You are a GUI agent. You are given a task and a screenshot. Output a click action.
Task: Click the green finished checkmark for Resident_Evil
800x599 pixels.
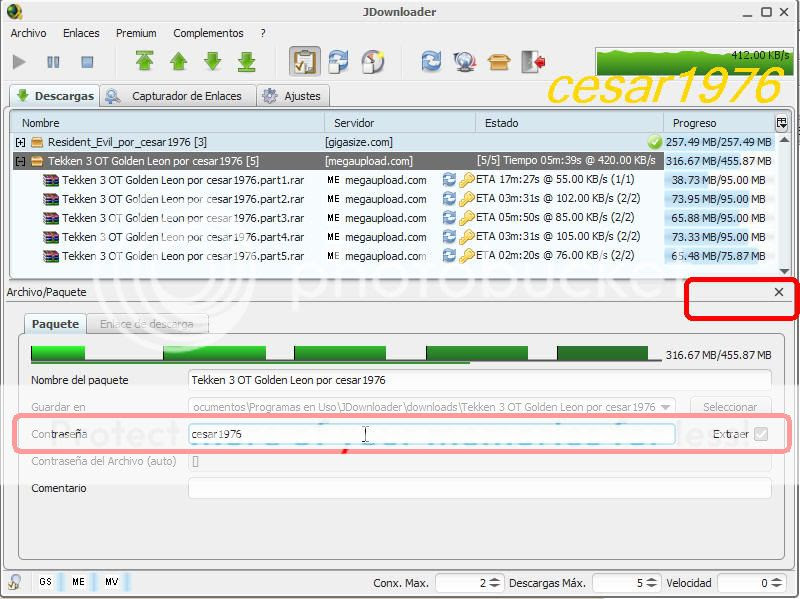(x=654, y=142)
